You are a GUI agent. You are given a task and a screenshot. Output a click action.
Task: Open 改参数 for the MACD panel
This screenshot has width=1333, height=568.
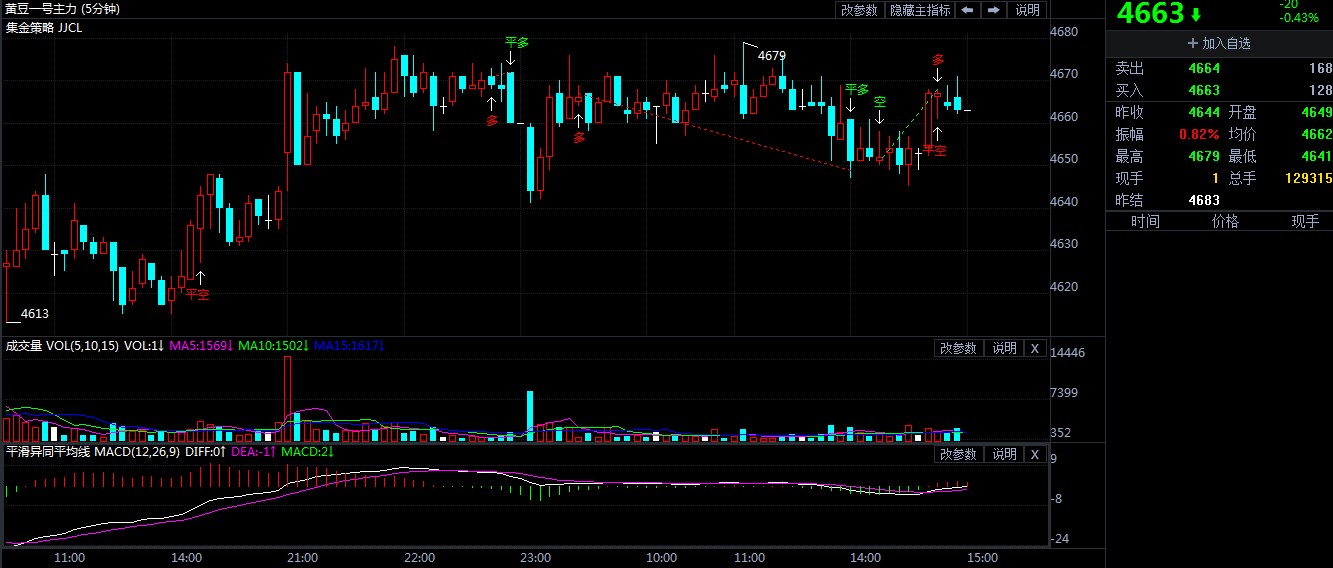tap(957, 454)
